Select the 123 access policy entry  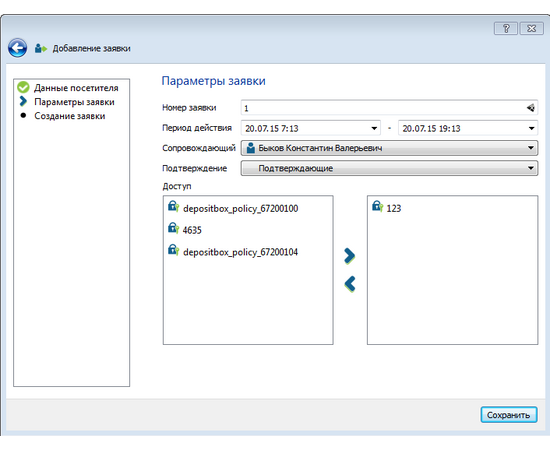[394, 208]
